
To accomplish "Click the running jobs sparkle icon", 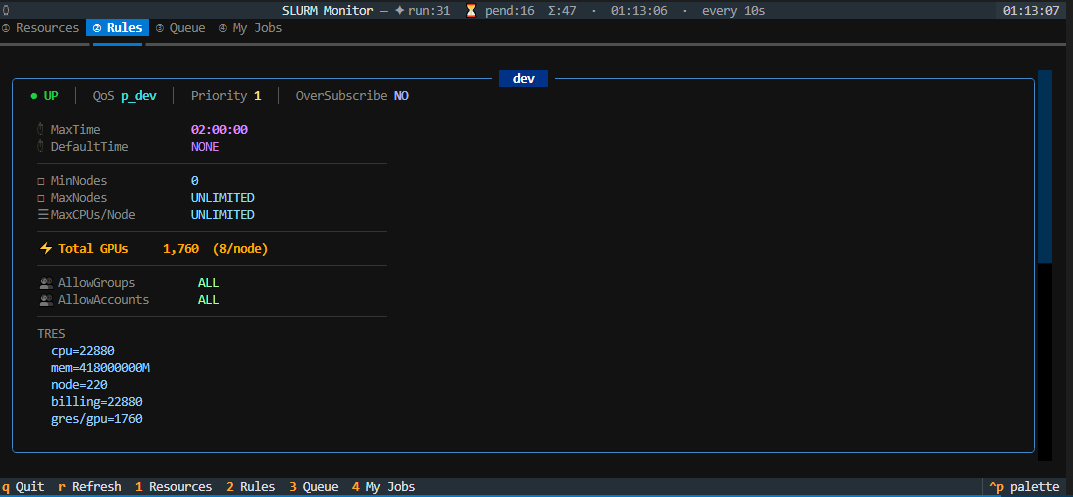I will (x=400, y=11).
